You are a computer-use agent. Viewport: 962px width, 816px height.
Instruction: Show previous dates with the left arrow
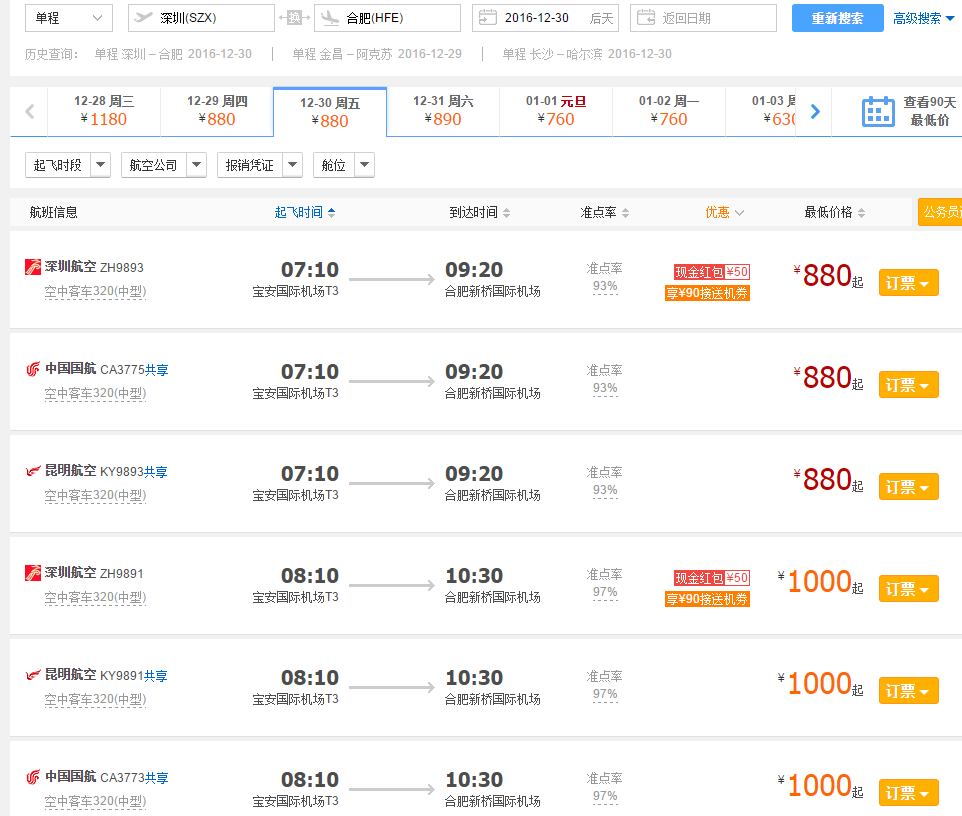(30, 112)
